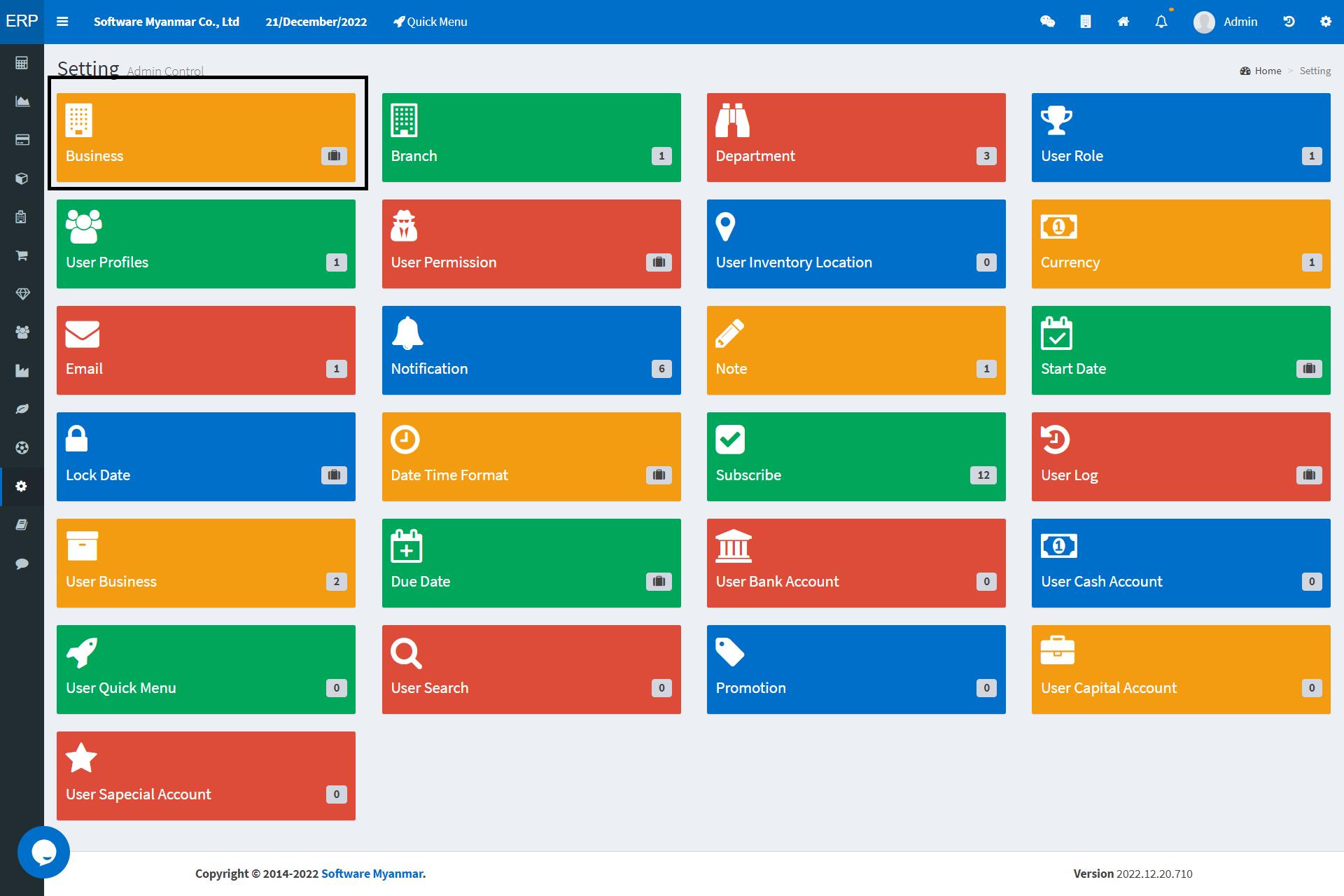Open the Business setting tile

pyautogui.click(x=206, y=137)
